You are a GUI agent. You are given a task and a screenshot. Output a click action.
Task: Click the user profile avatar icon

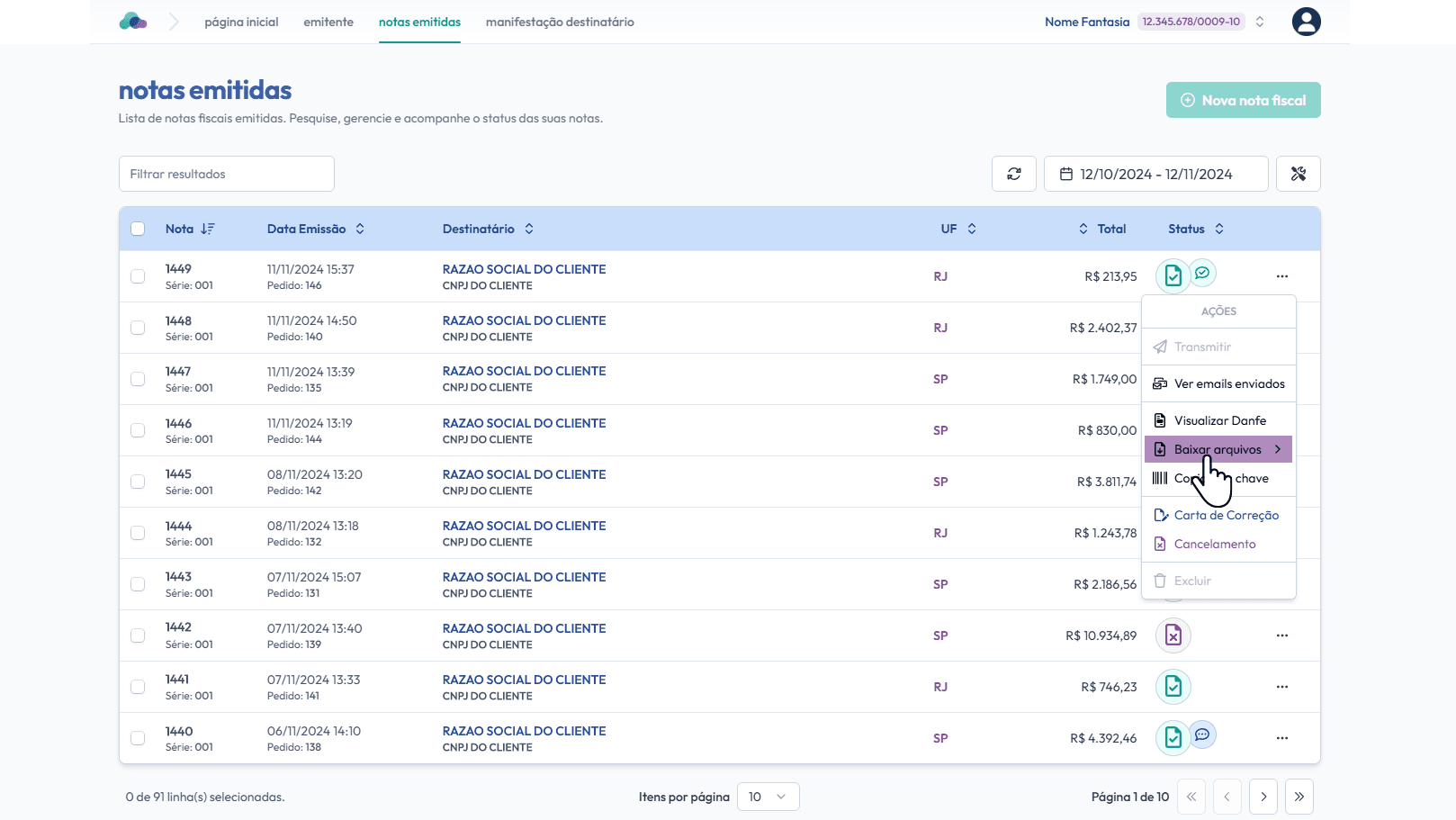[x=1306, y=22]
